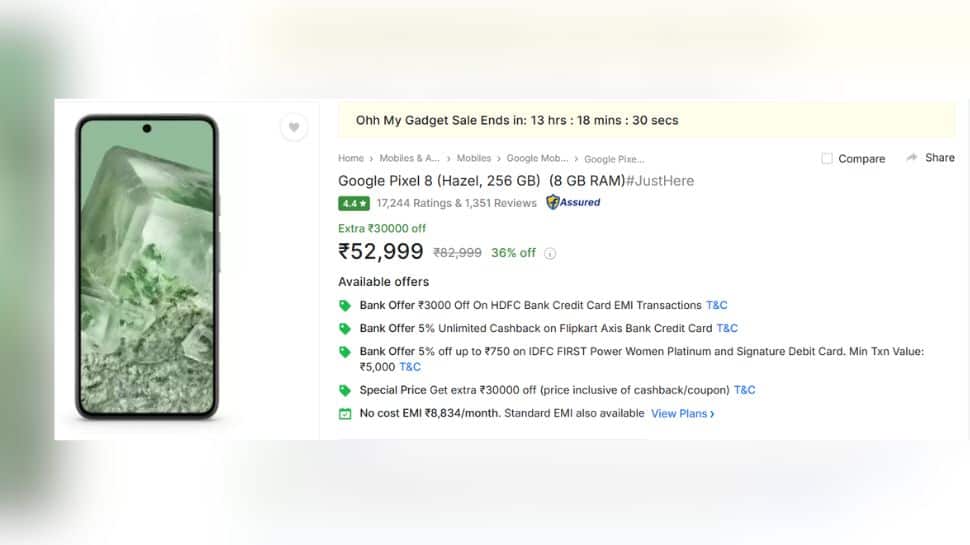Open the Google Mob... breadcrumb link
This screenshot has width=970, height=545.
(537, 158)
